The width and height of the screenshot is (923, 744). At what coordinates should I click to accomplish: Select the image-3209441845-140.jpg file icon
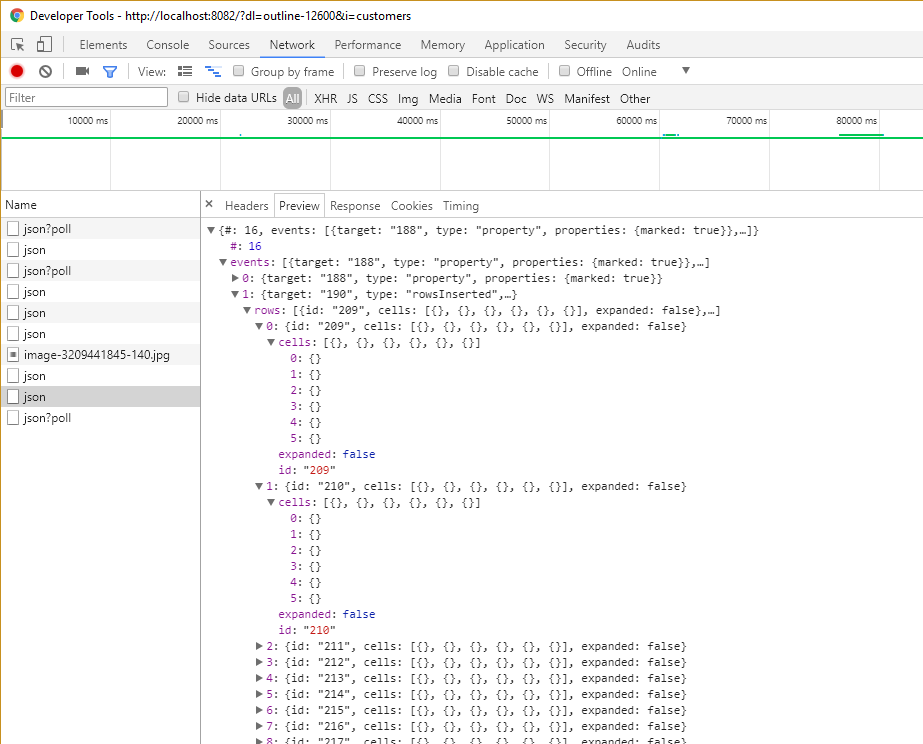click(x=13, y=355)
